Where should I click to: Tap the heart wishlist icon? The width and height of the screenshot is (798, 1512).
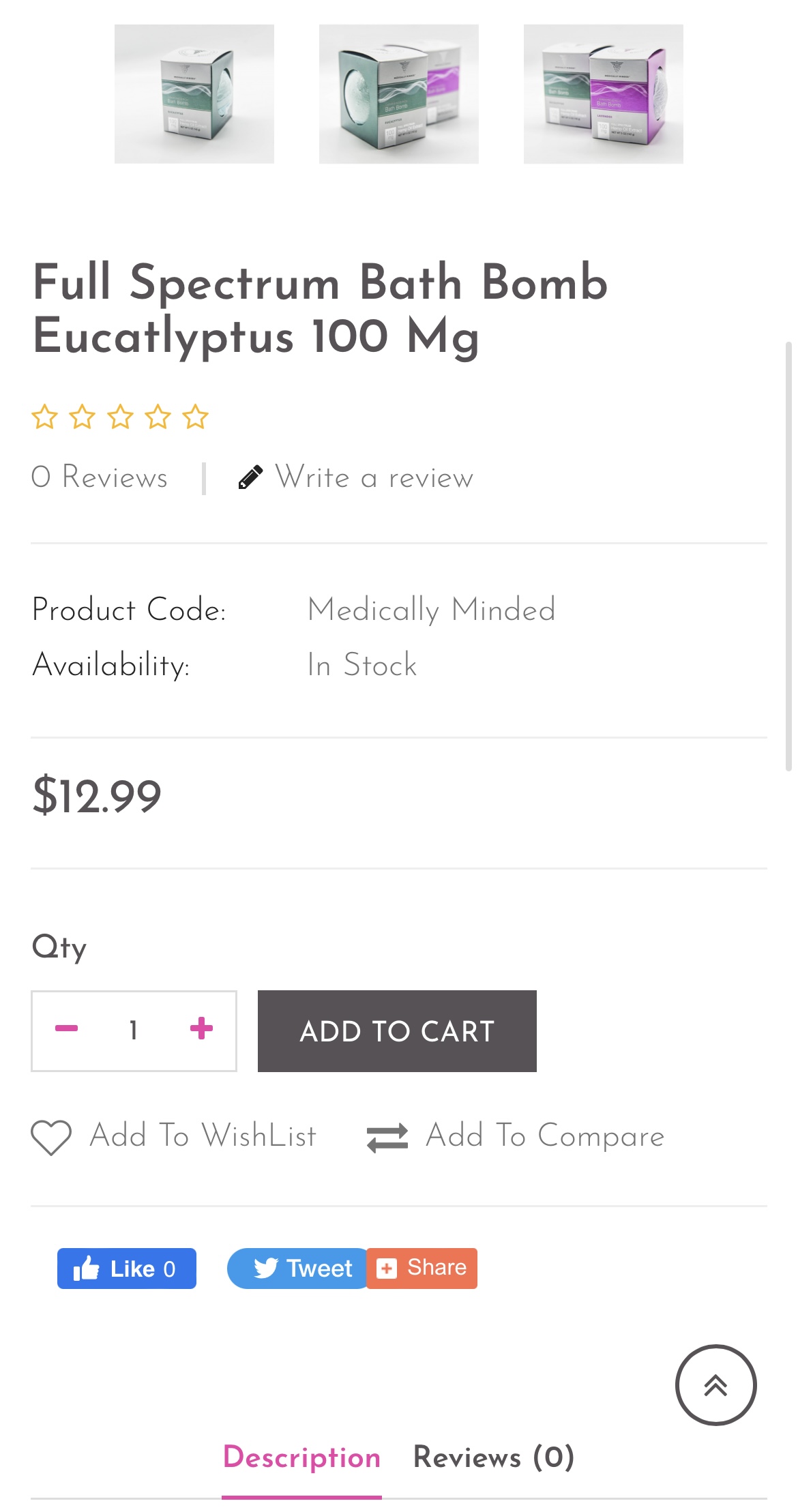pyautogui.click(x=51, y=1137)
